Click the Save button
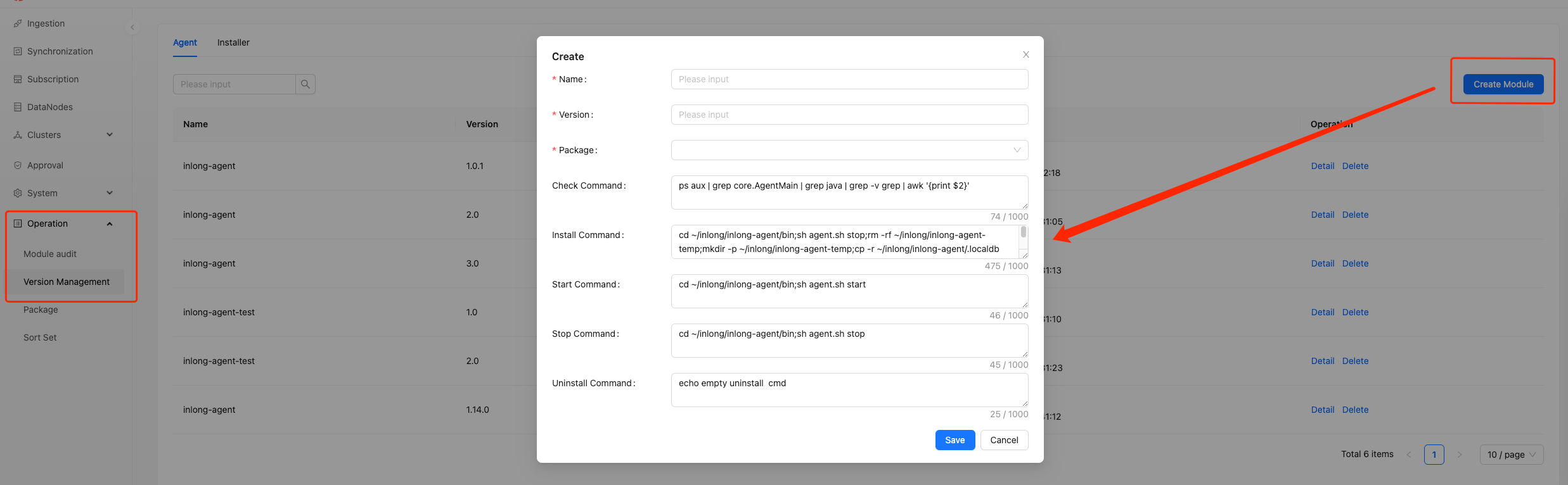This screenshot has width=1568, height=485. coord(954,440)
